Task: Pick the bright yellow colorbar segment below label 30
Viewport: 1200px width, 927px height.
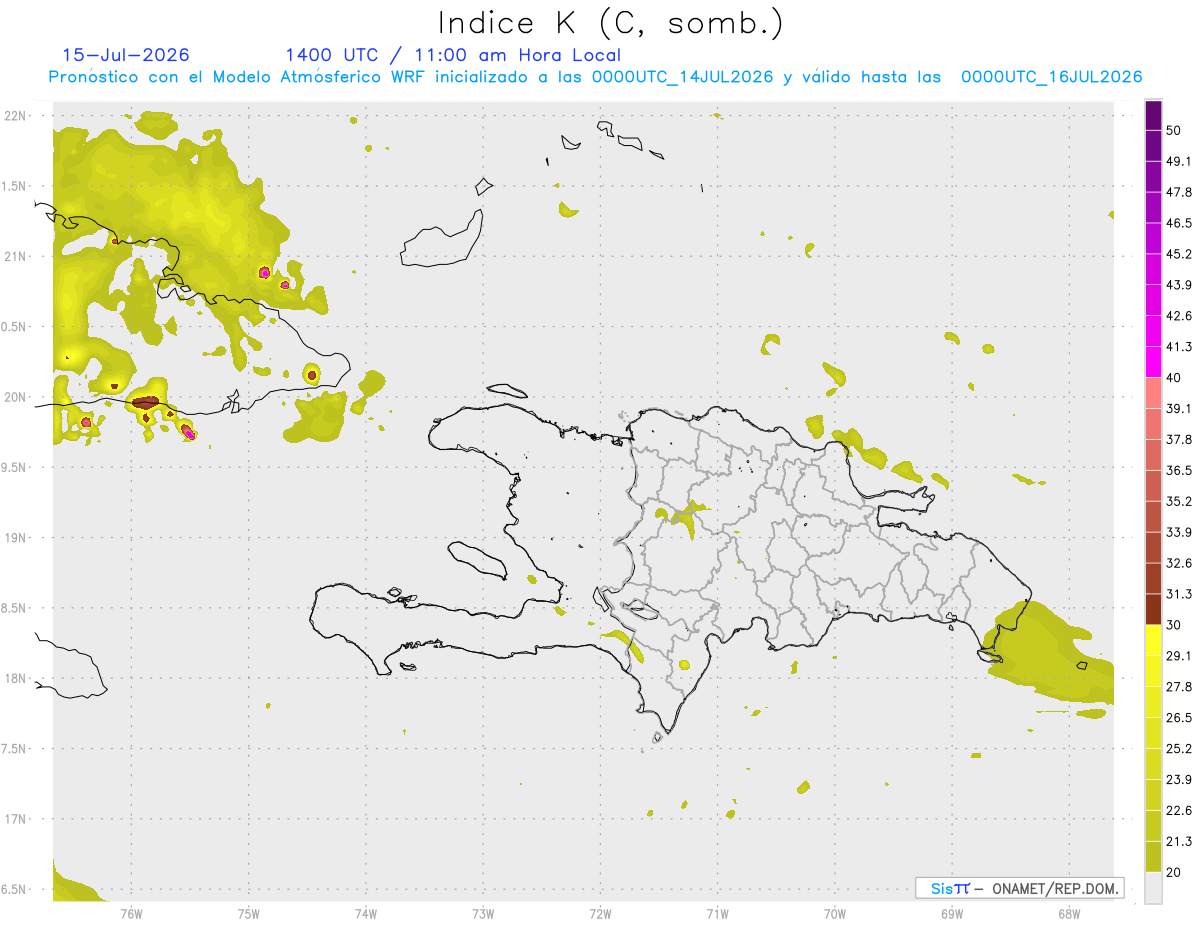Action: [1153, 640]
